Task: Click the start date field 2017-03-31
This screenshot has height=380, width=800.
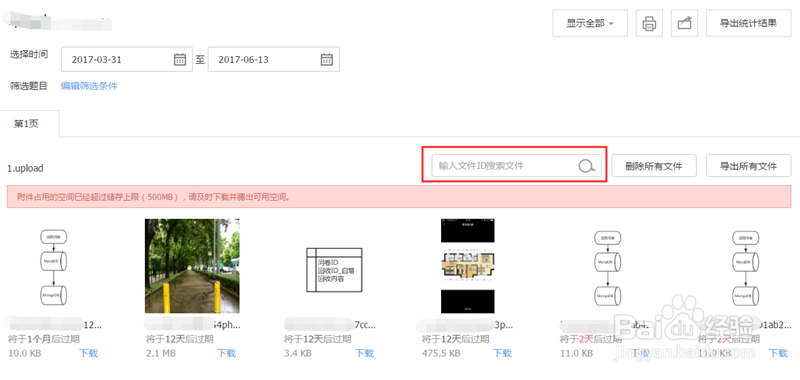Action: (127, 59)
